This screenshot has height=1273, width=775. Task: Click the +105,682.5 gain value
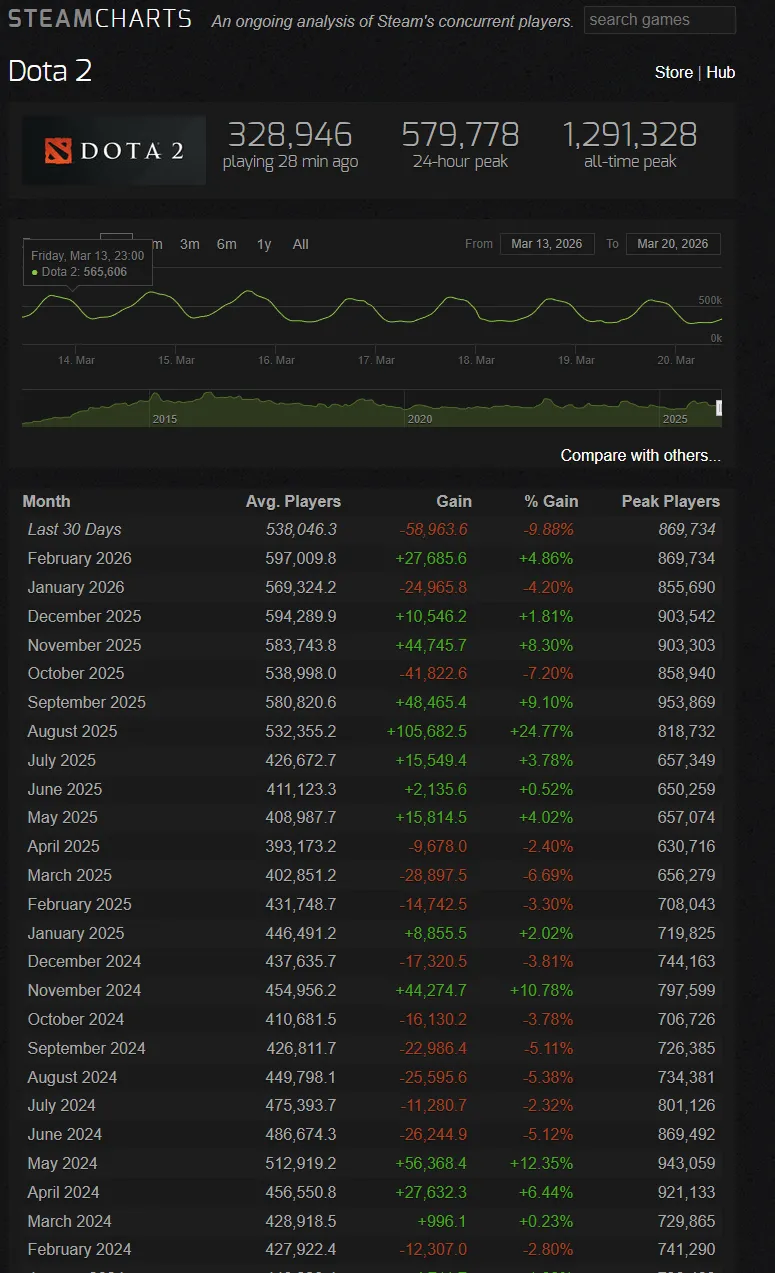point(427,731)
